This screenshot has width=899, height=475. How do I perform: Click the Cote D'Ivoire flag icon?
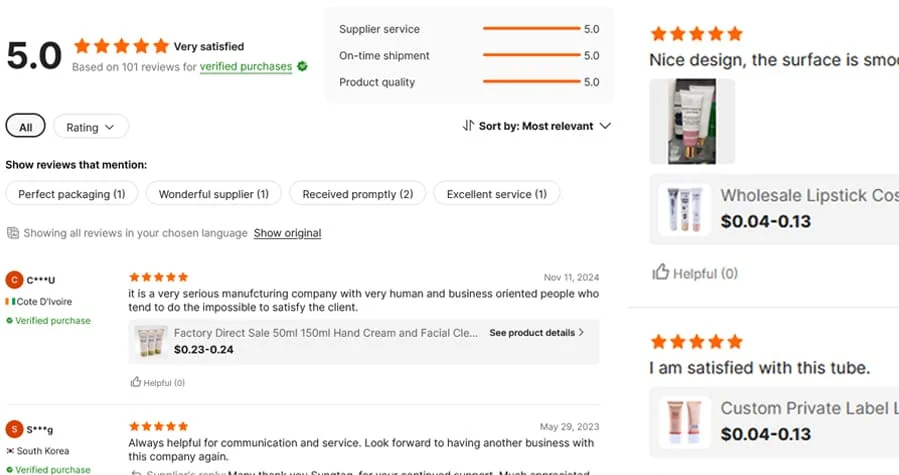pos(9,301)
